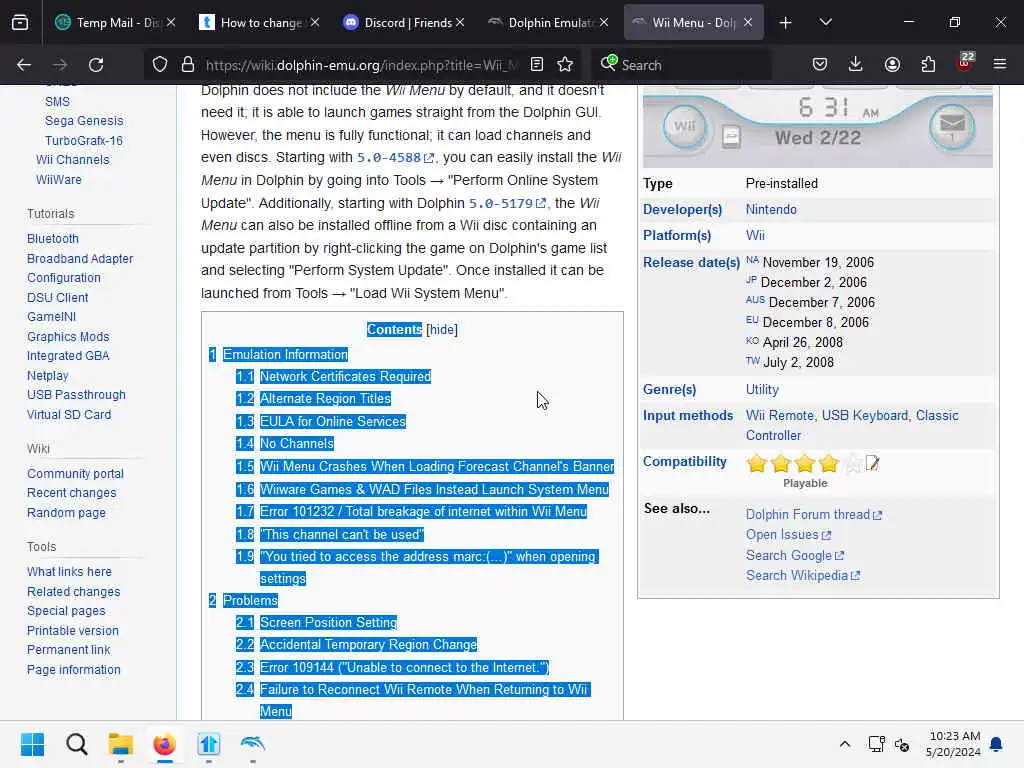Open File Explorer from taskbar
This screenshot has width=1024, height=768.
(121, 744)
